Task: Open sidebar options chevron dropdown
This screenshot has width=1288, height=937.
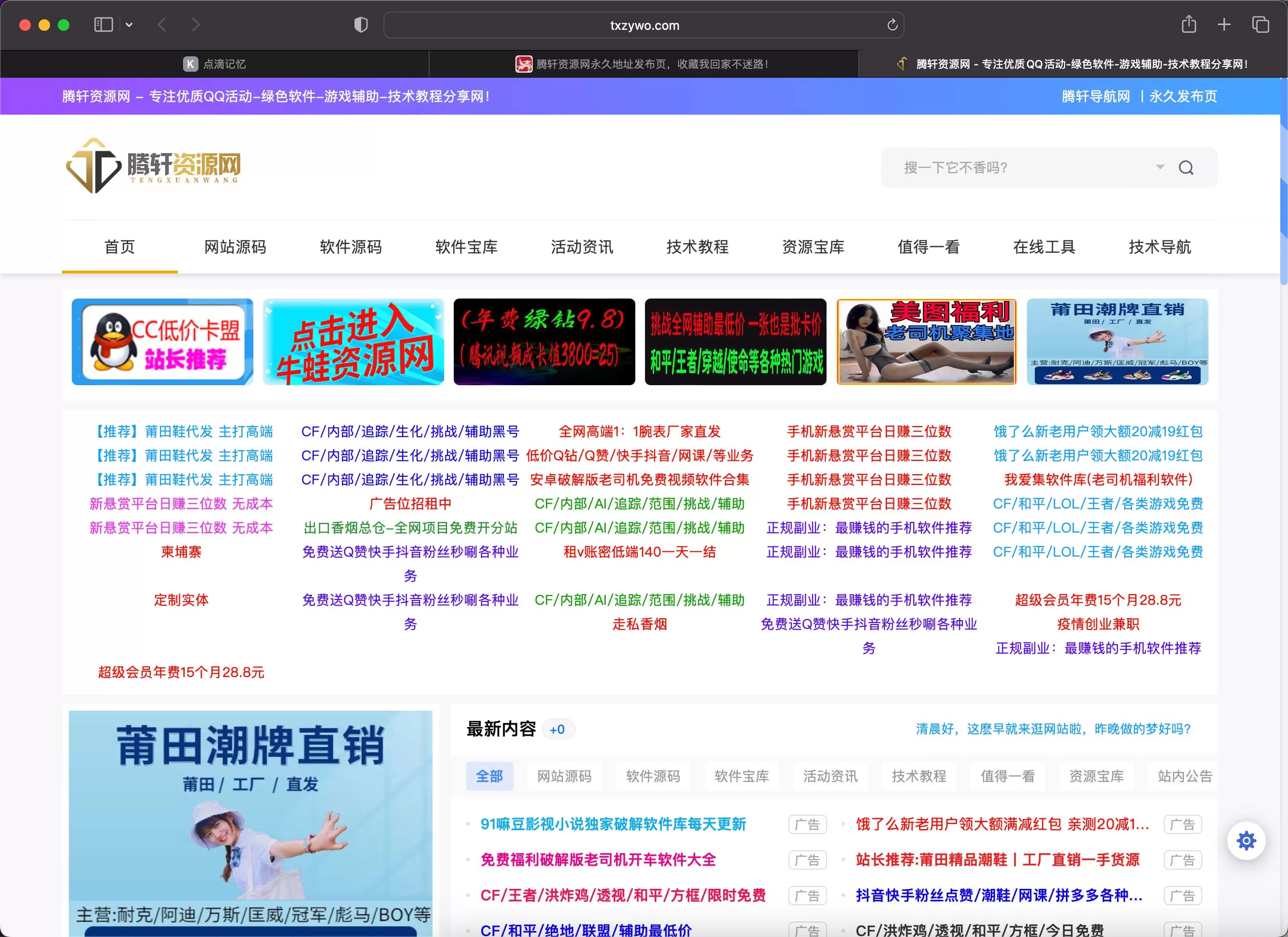Action: [129, 25]
